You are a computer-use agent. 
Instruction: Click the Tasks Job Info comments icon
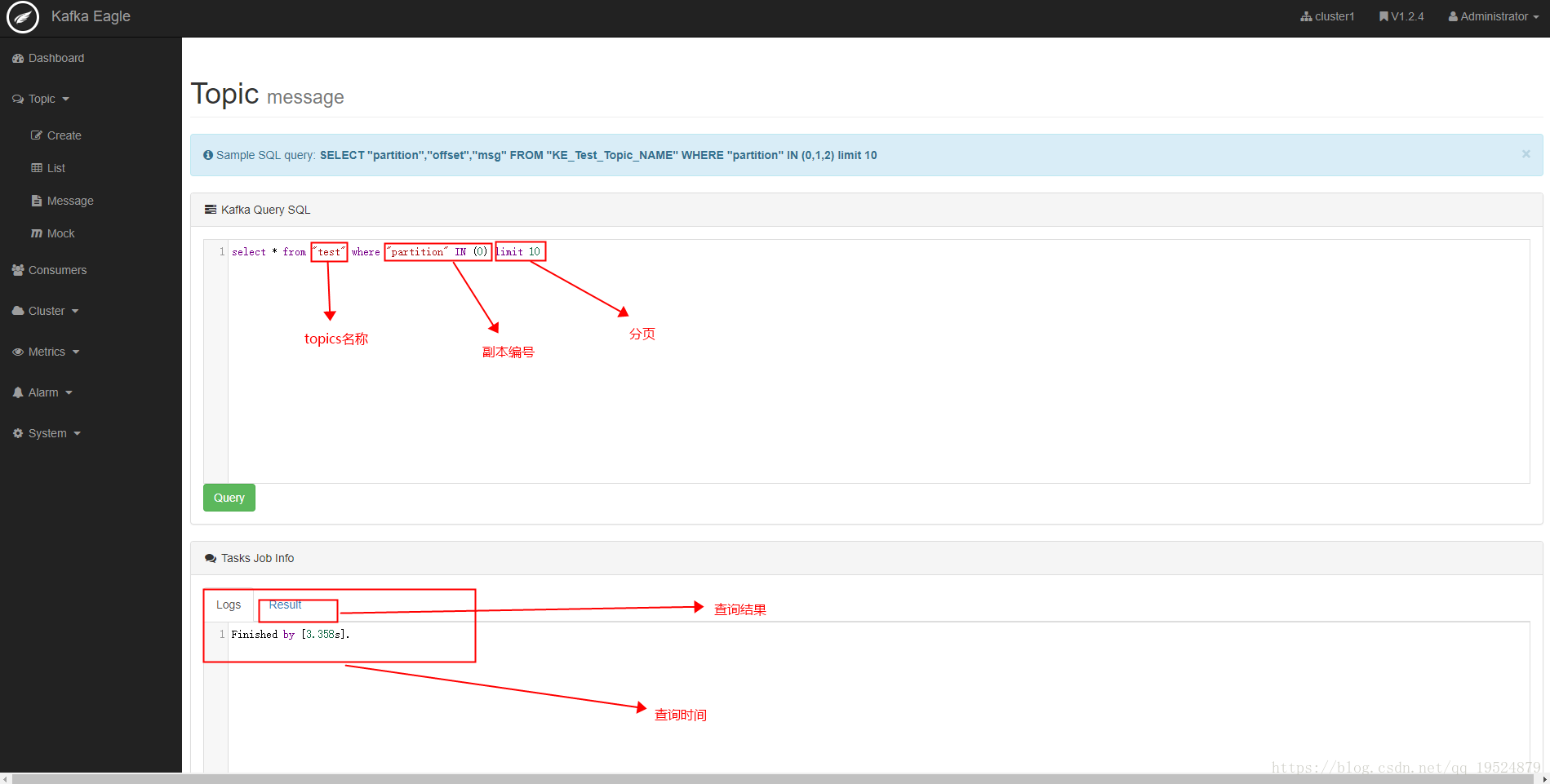pos(211,558)
